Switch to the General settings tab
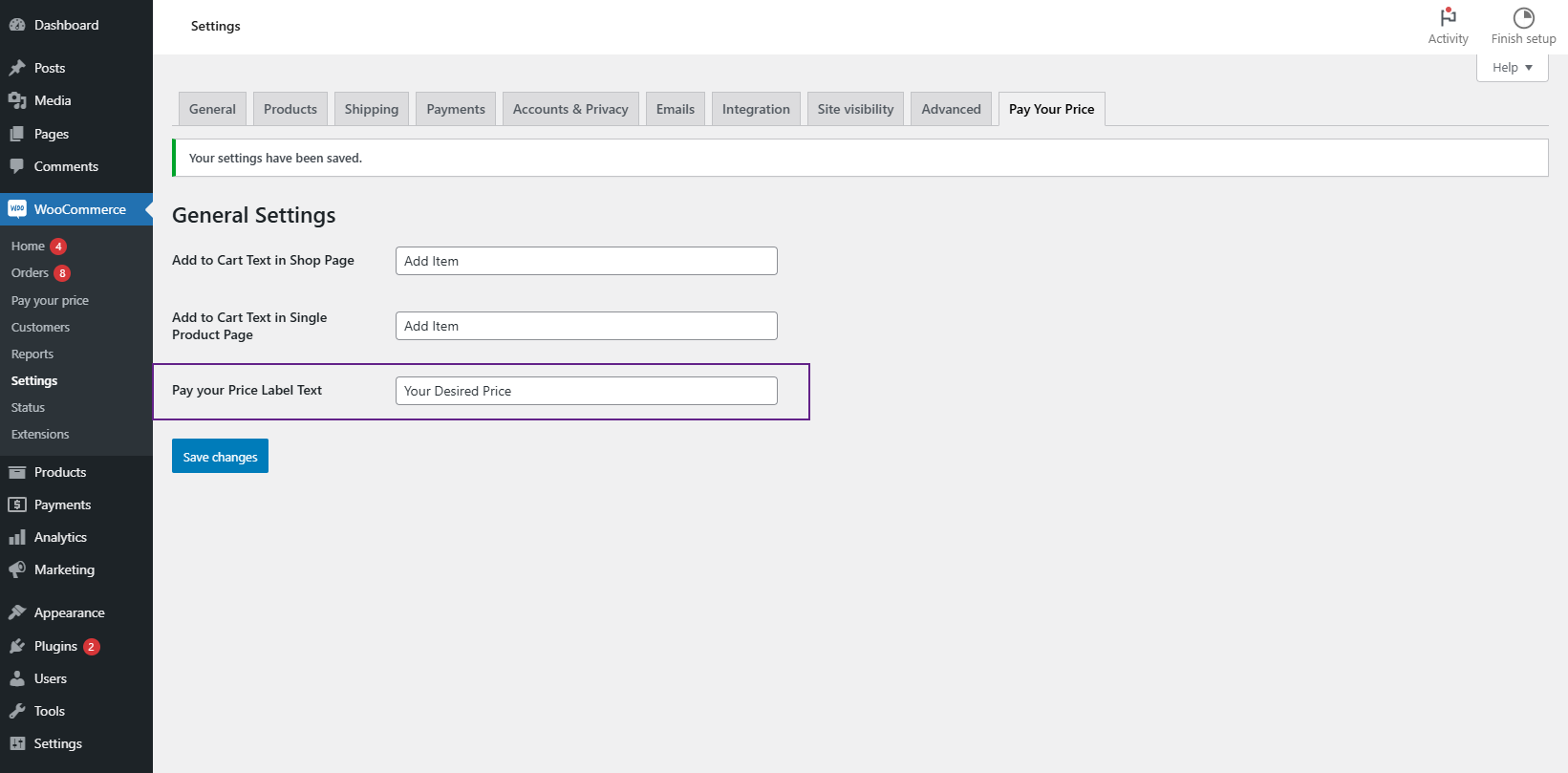 (x=212, y=109)
